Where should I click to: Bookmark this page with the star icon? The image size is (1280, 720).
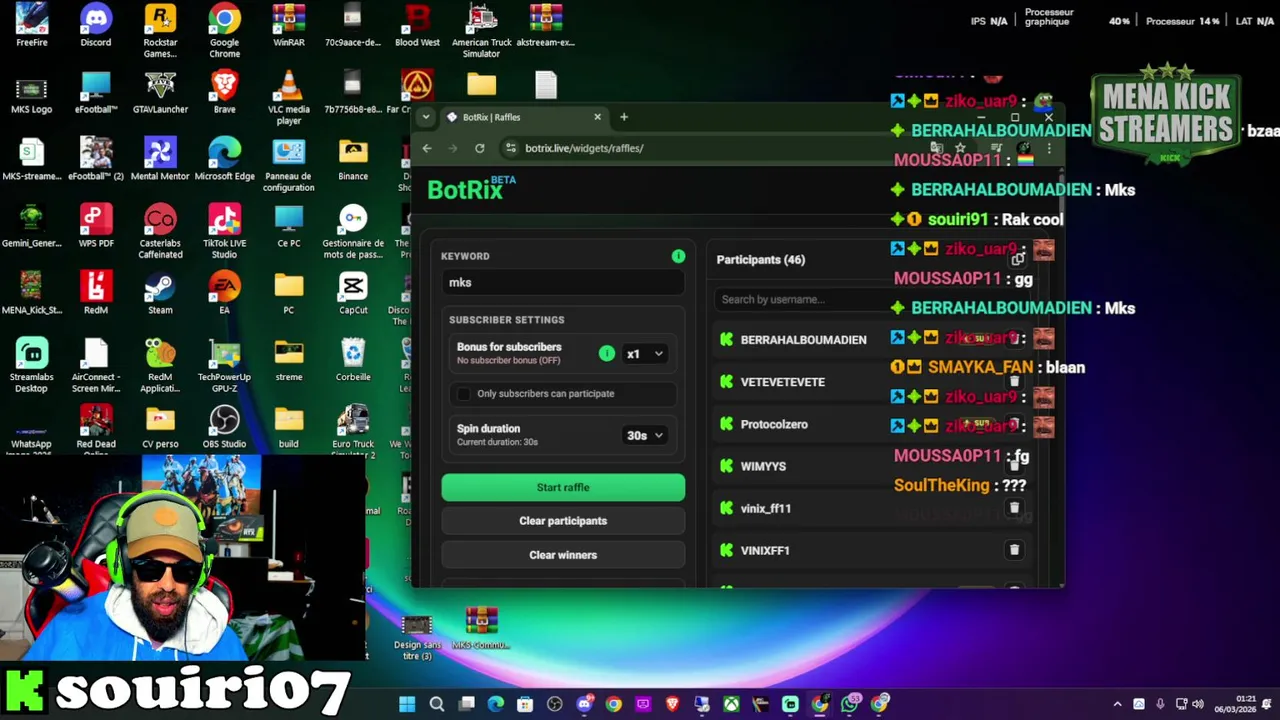(x=960, y=148)
